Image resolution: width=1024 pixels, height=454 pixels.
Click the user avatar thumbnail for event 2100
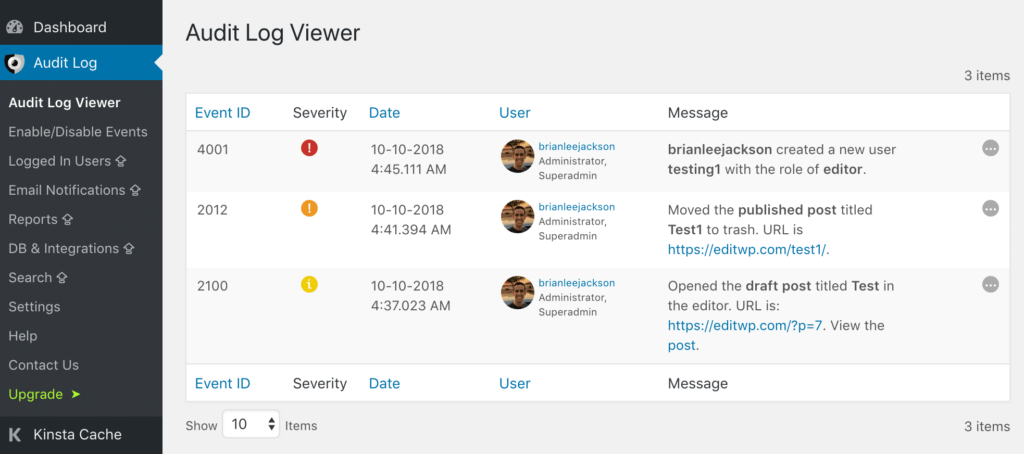[x=517, y=291]
